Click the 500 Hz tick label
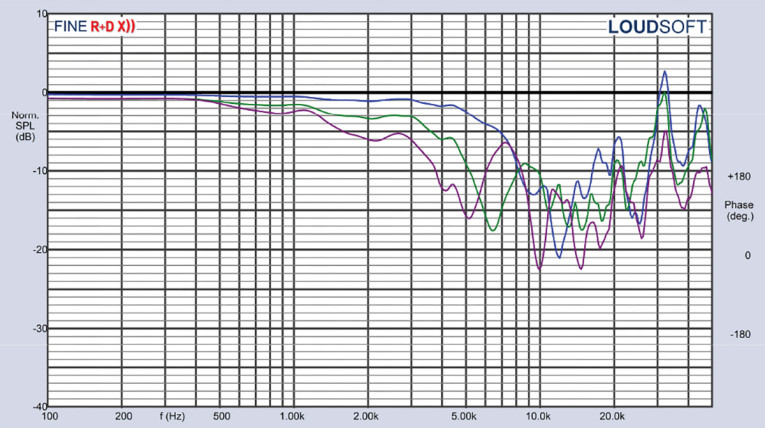Screen dimensions: 765x428 [x=222, y=415]
